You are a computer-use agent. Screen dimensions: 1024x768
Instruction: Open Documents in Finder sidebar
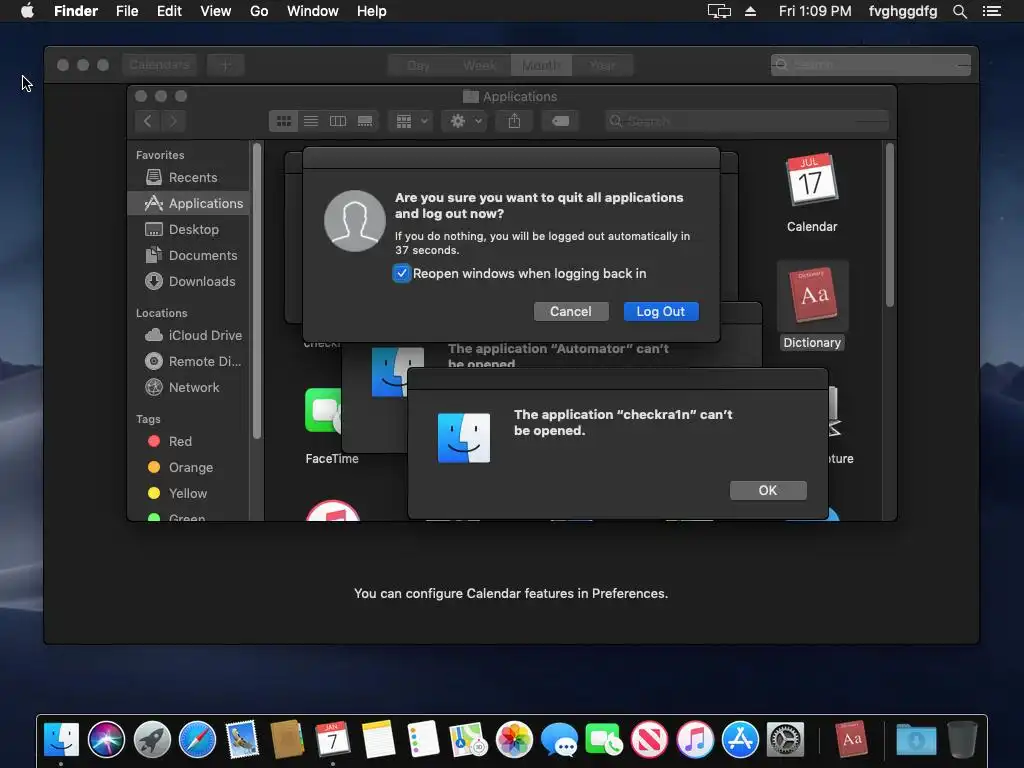click(189, 255)
